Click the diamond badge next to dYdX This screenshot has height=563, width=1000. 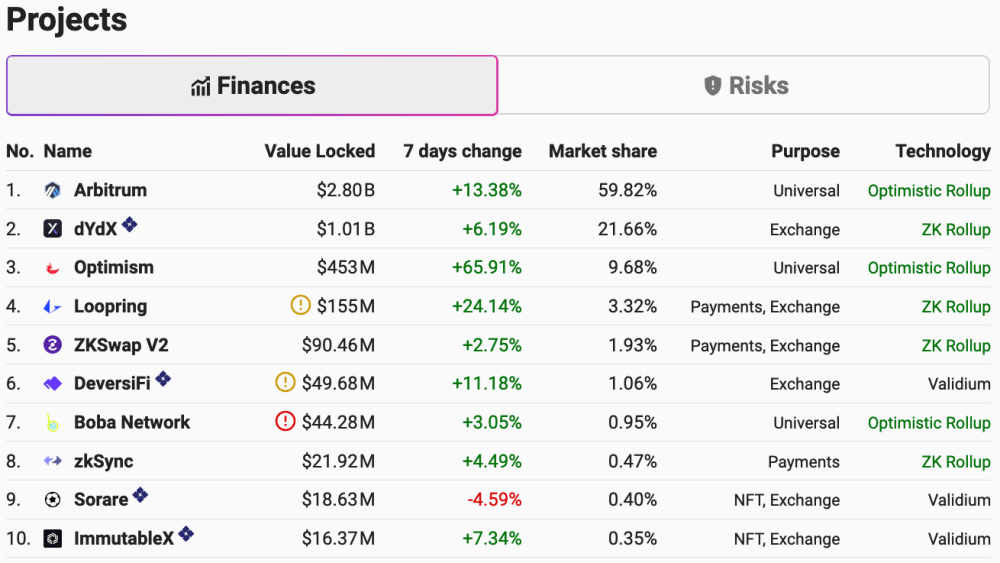coord(129,224)
